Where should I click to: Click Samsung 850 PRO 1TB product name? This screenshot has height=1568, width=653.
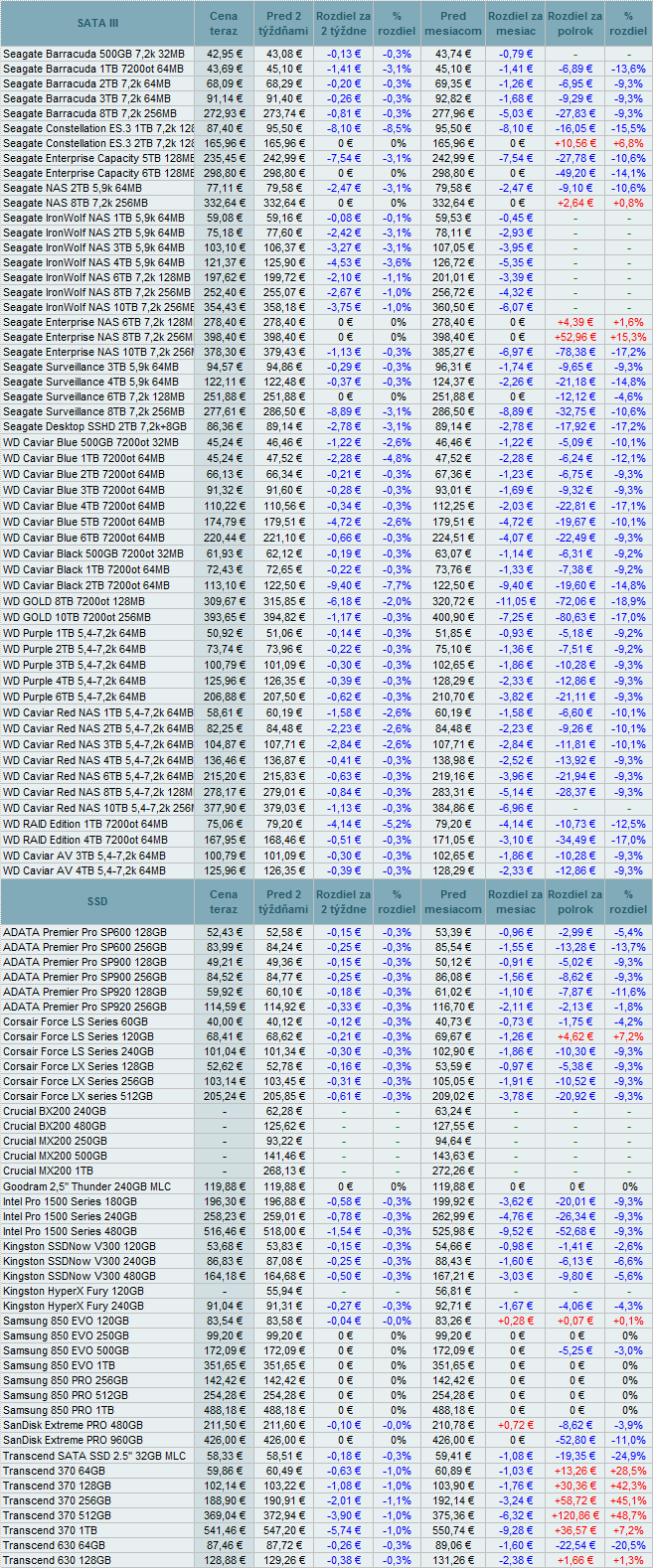pos(59,1410)
